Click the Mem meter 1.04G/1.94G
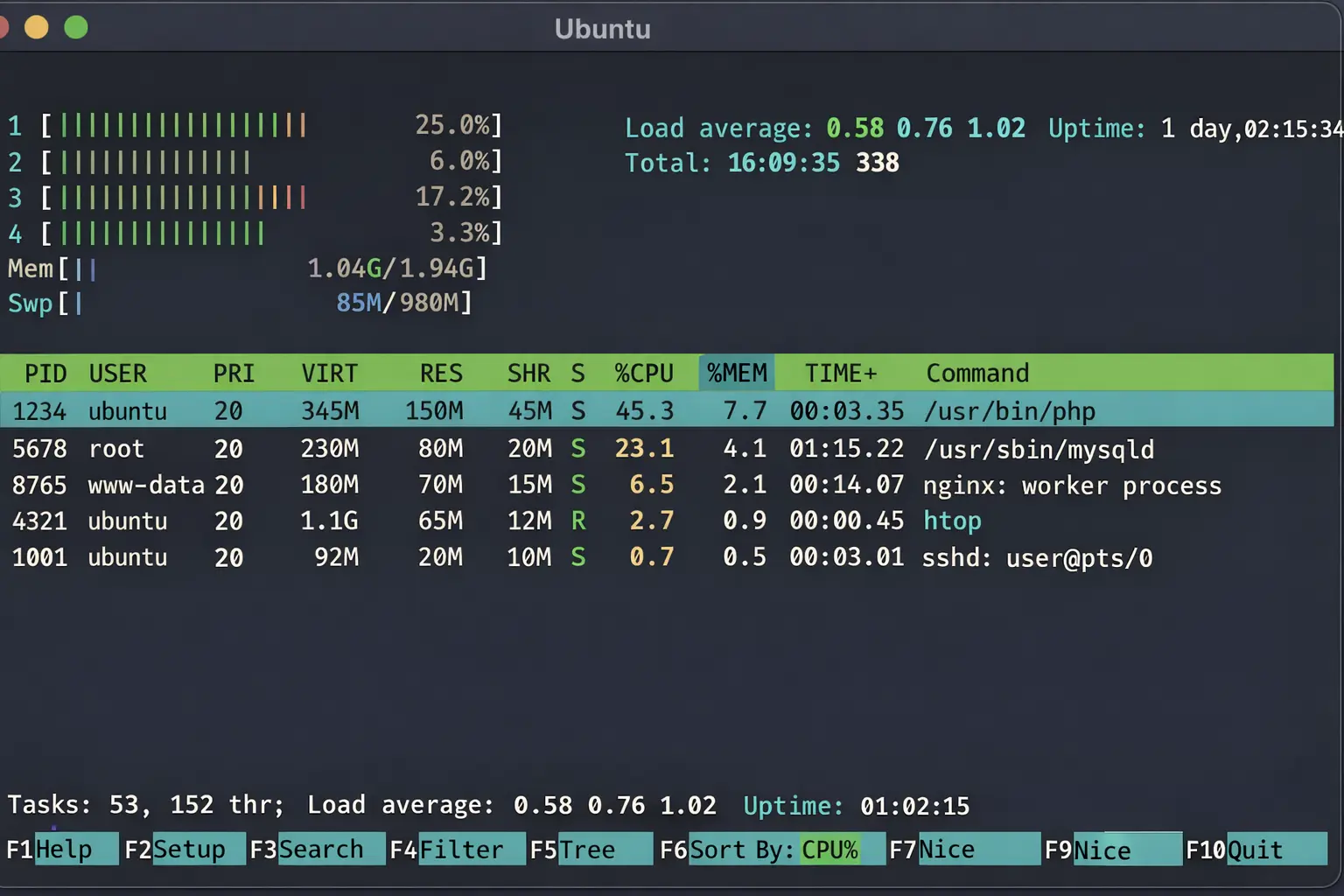Screen dimensions: 1344x896 pyautogui.click(x=248, y=269)
